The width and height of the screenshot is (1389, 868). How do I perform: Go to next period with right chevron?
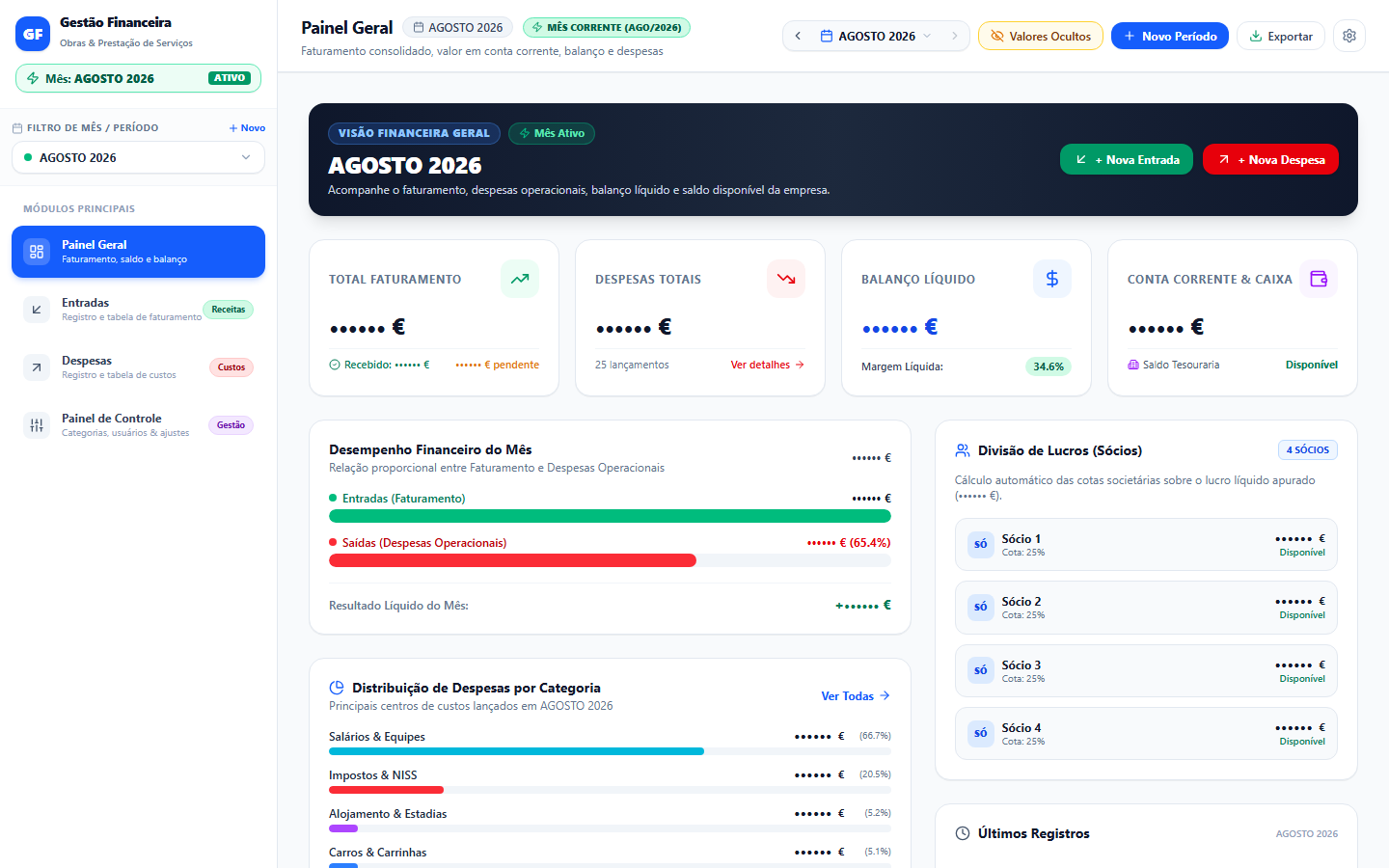[954, 36]
